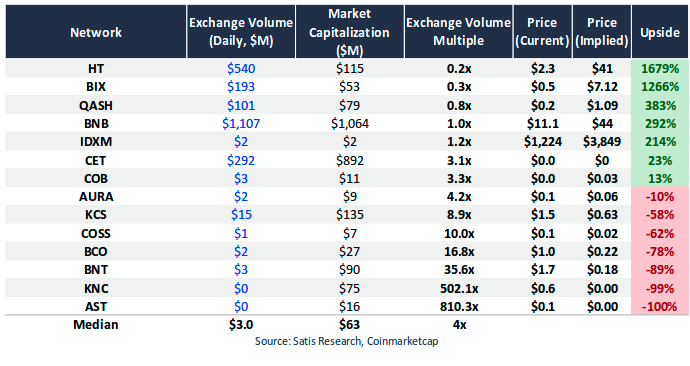Click the BIX network name
Image resolution: width=690 pixels, height=366 pixels.
point(96,87)
